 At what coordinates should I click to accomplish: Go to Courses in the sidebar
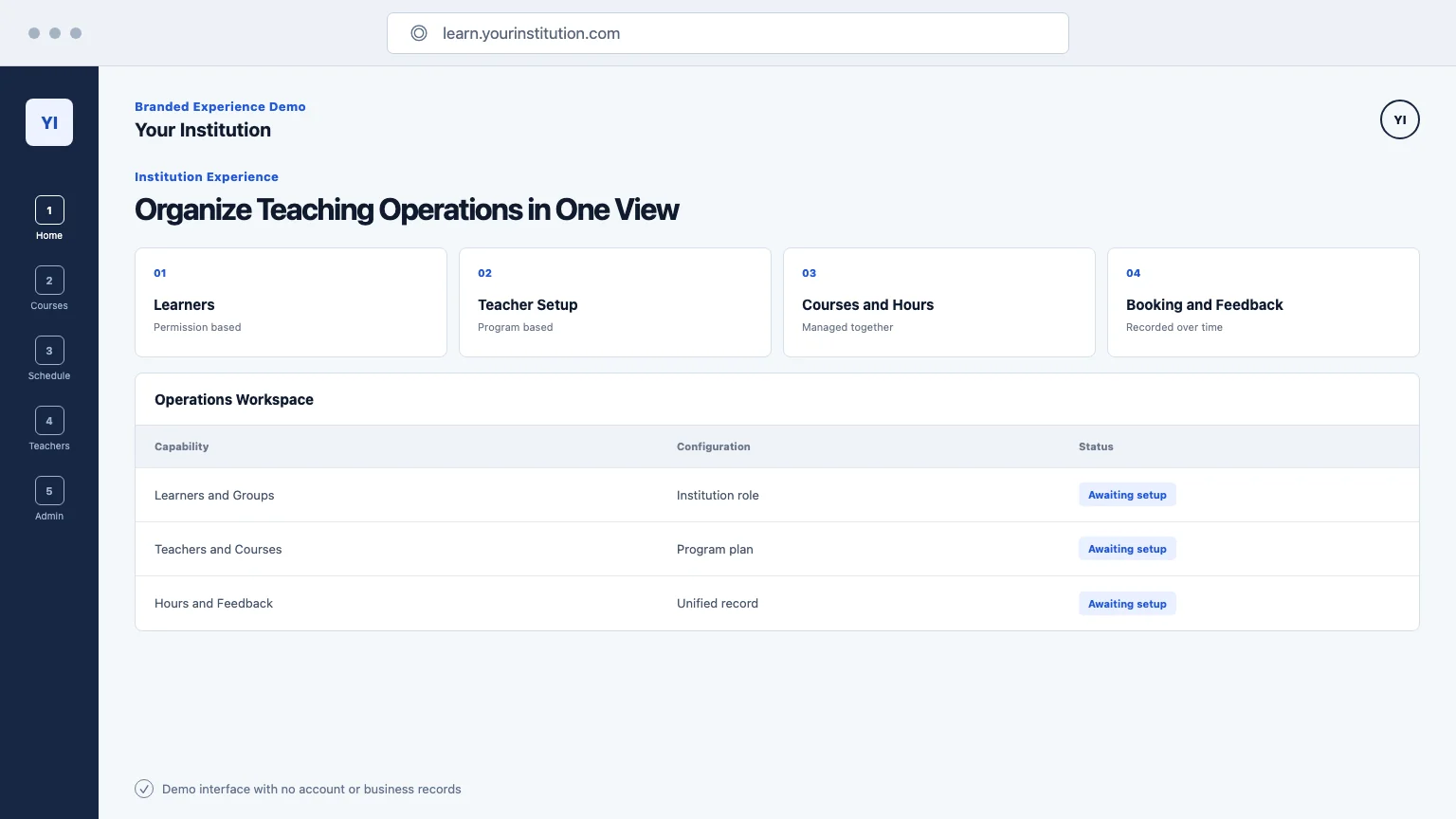pos(49,289)
